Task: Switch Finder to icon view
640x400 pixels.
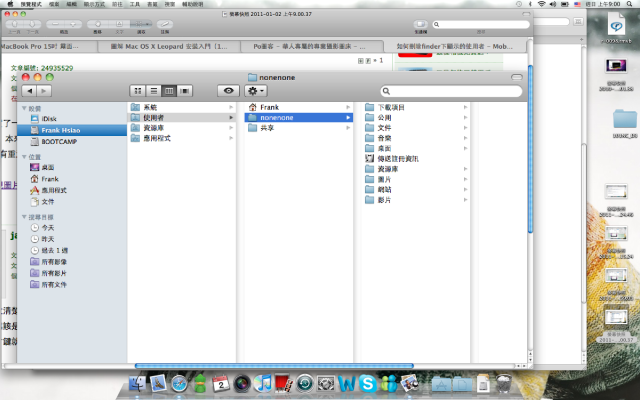Action: pos(138,91)
